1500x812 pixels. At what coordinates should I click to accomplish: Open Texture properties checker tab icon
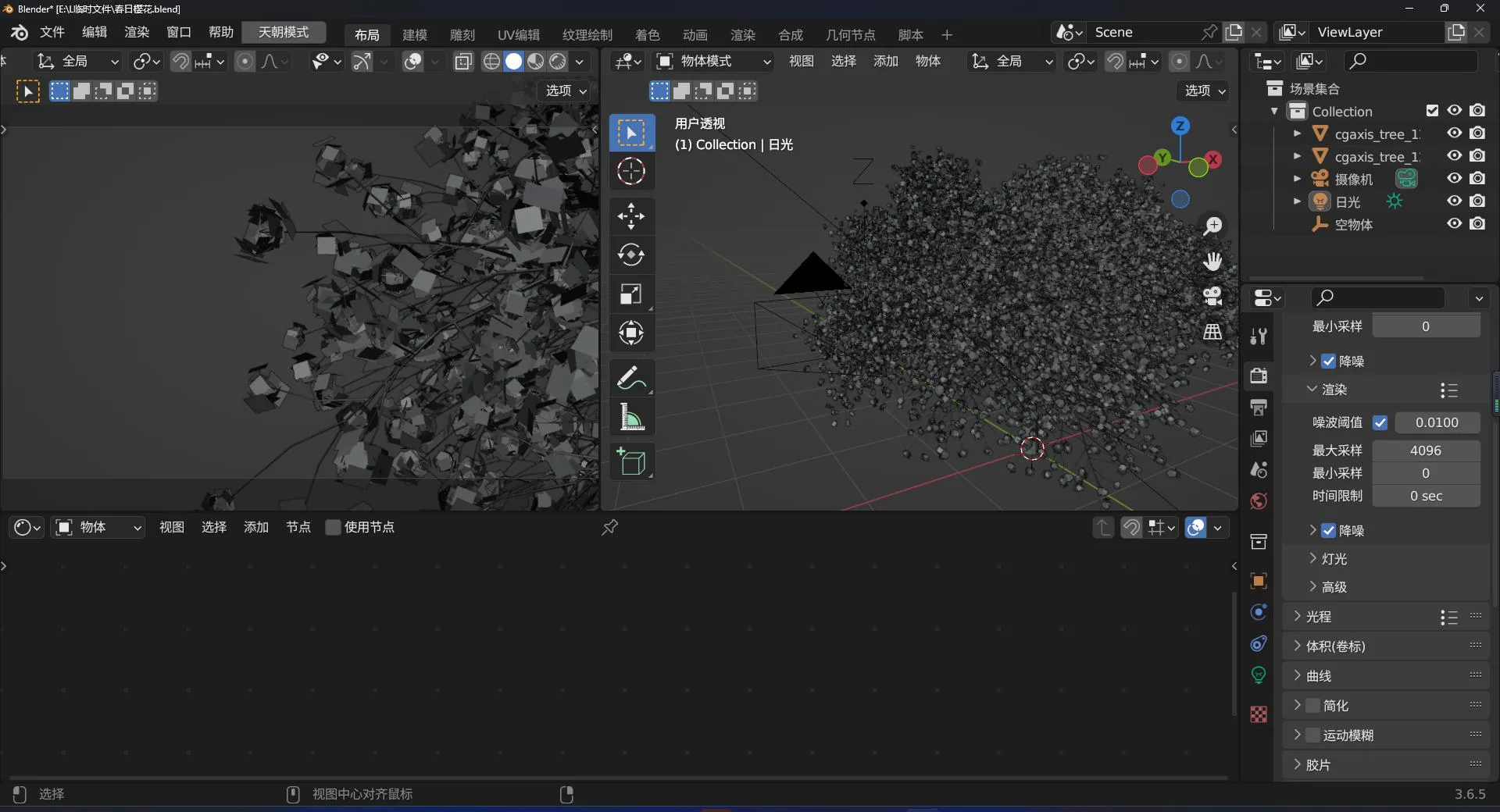pos(1259,714)
